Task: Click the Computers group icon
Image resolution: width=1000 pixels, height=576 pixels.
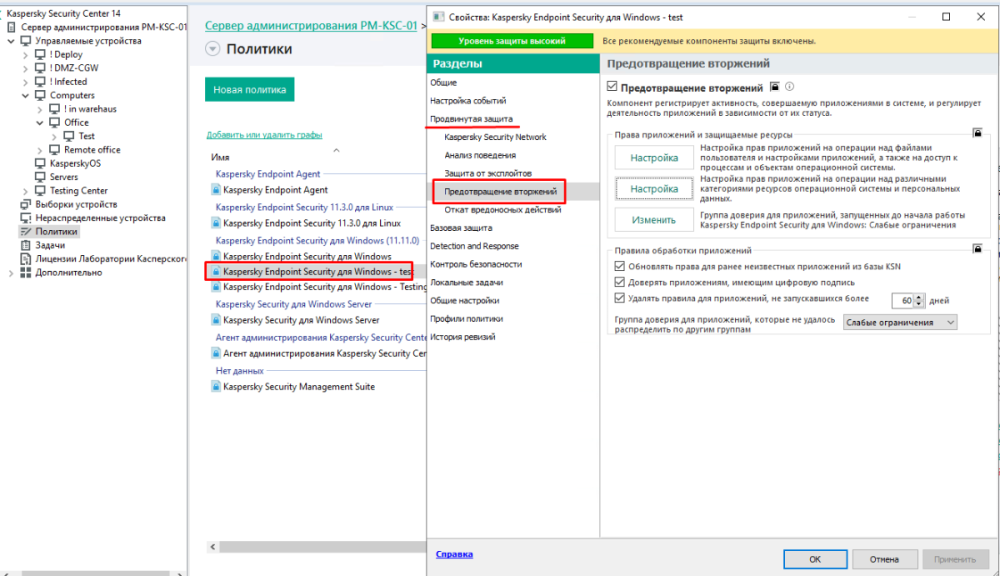Action: pyautogui.click(x=40, y=95)
